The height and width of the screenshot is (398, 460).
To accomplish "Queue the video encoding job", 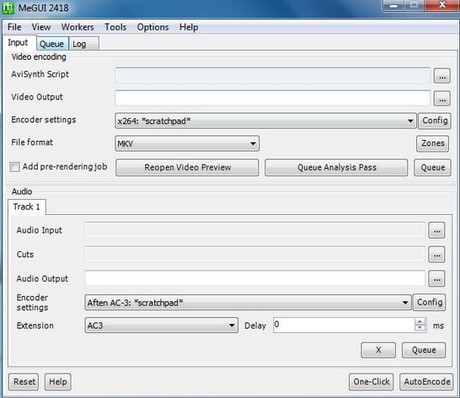I will pyautogui.click(x=433, y=167).
